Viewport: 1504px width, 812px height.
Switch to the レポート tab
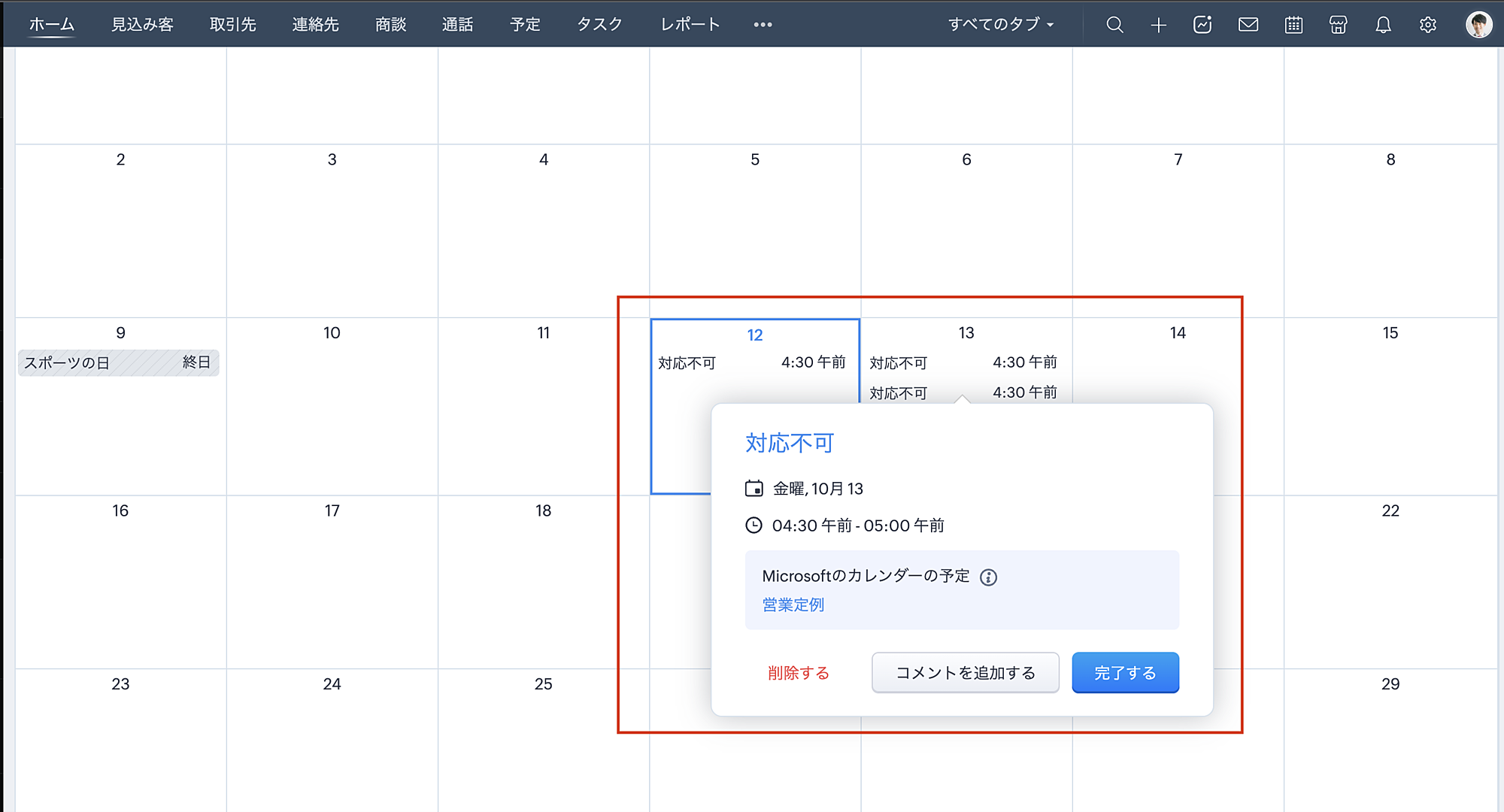click(690, 25)
